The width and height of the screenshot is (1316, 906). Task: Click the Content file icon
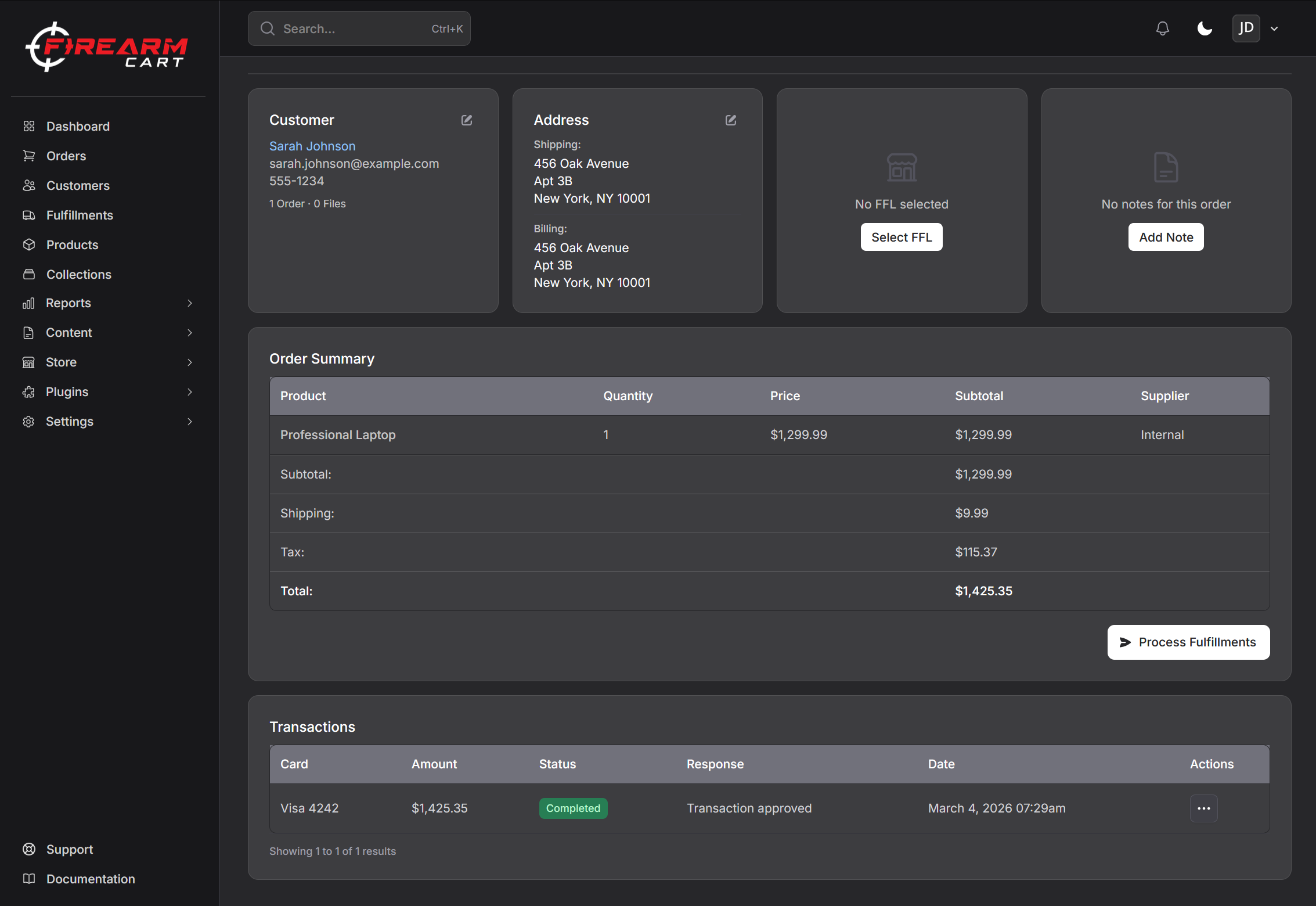coord(28,333)
